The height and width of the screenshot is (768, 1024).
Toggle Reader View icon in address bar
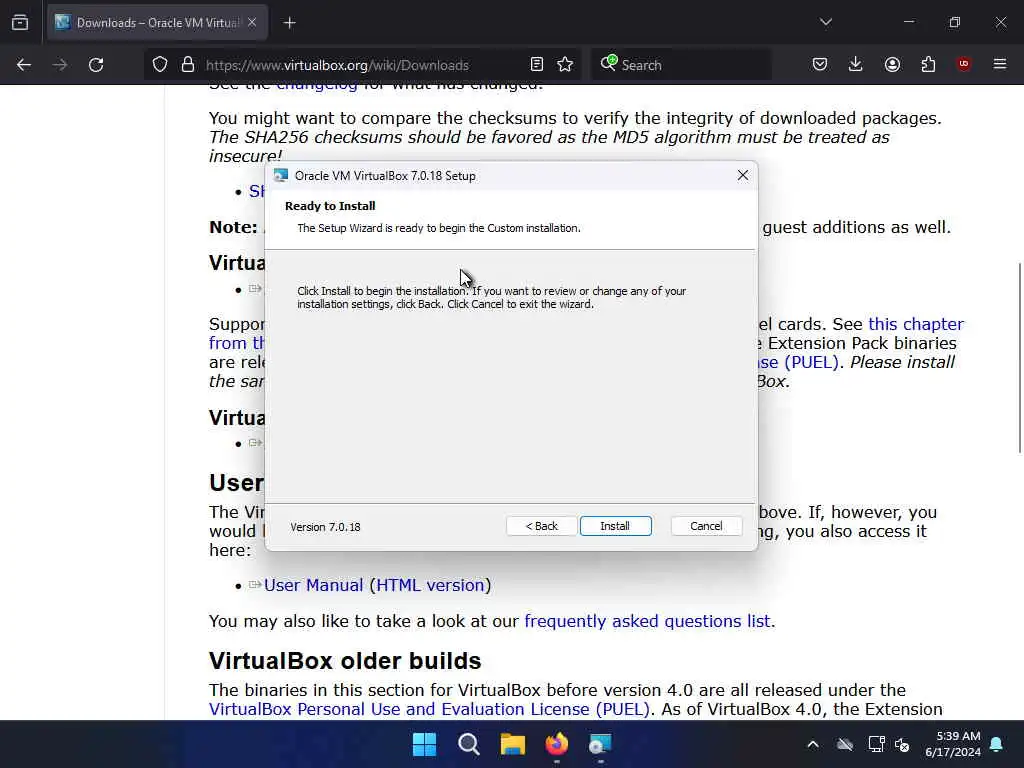(537, 64)
